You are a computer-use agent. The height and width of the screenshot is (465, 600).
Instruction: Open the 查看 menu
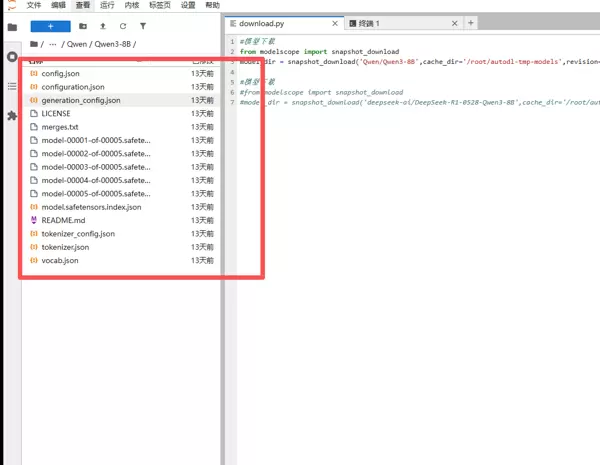84,5
